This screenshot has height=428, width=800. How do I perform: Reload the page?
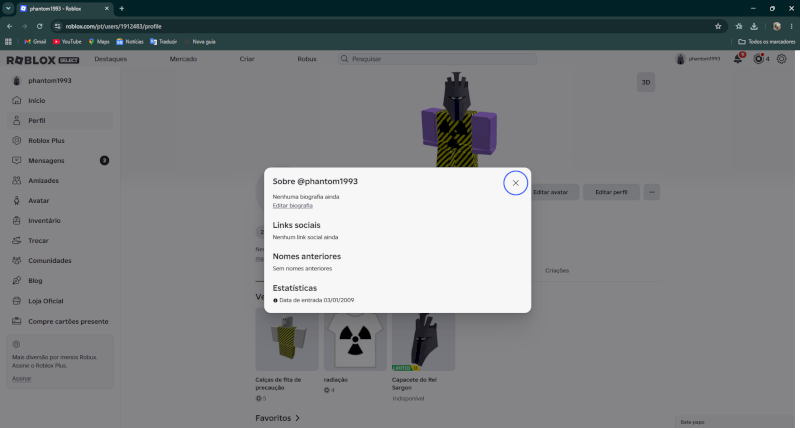pos(39,26)
